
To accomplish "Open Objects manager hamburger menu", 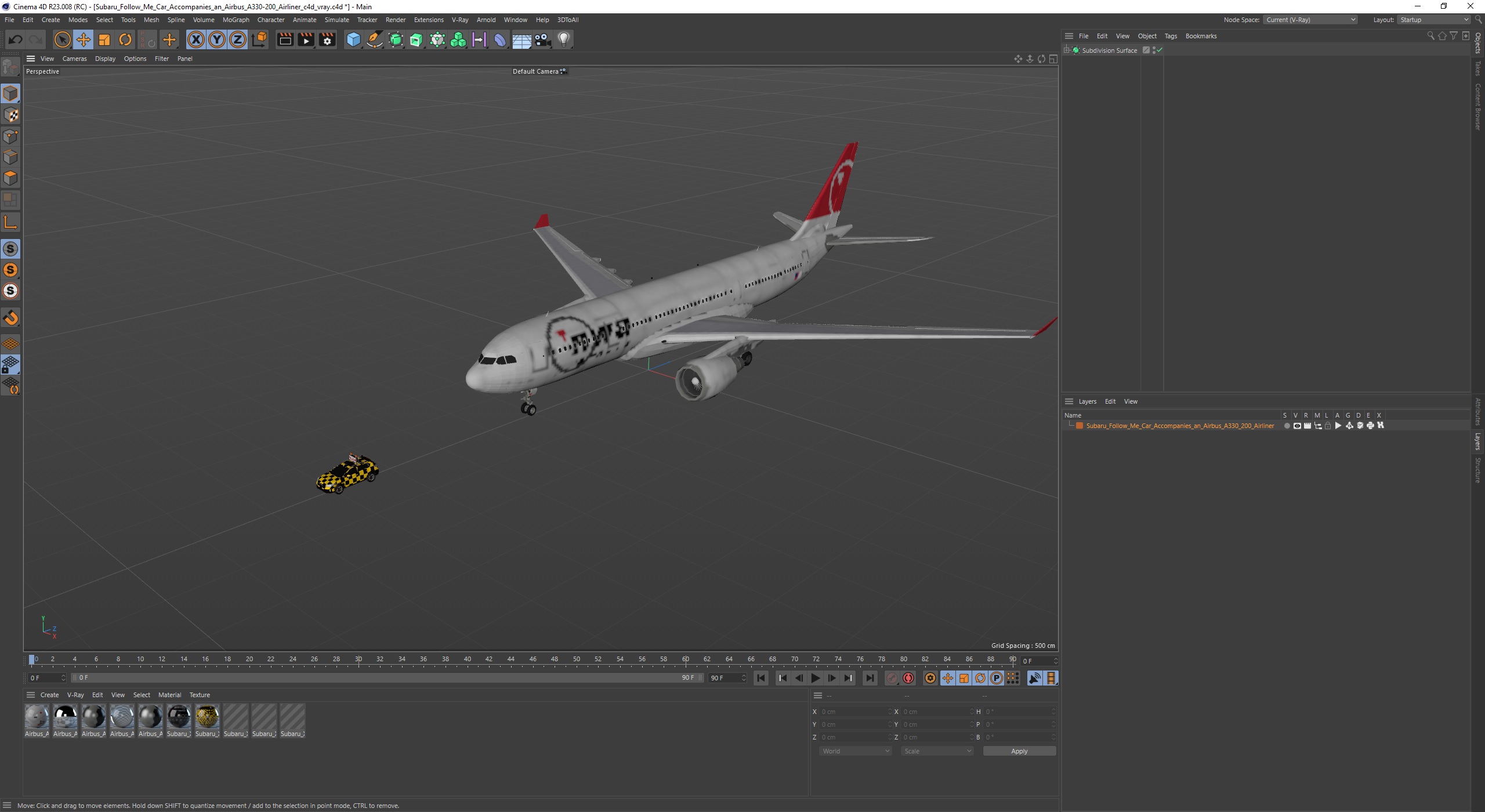I will (x=1069, y=36).
